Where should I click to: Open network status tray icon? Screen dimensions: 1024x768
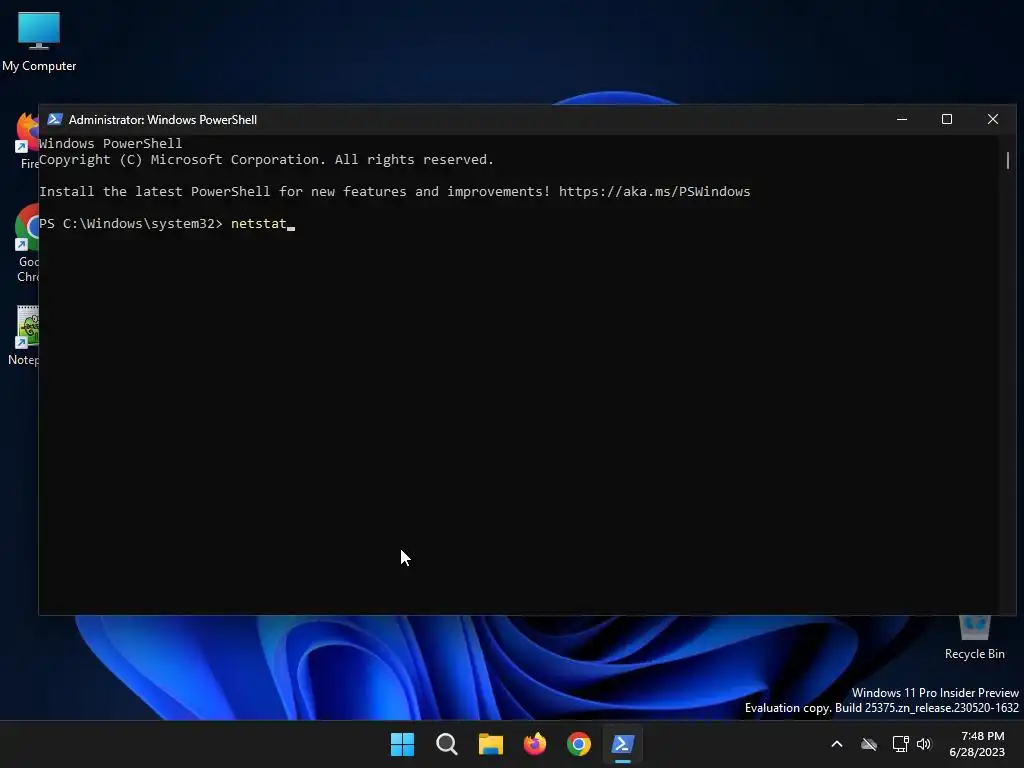point(901,744)
